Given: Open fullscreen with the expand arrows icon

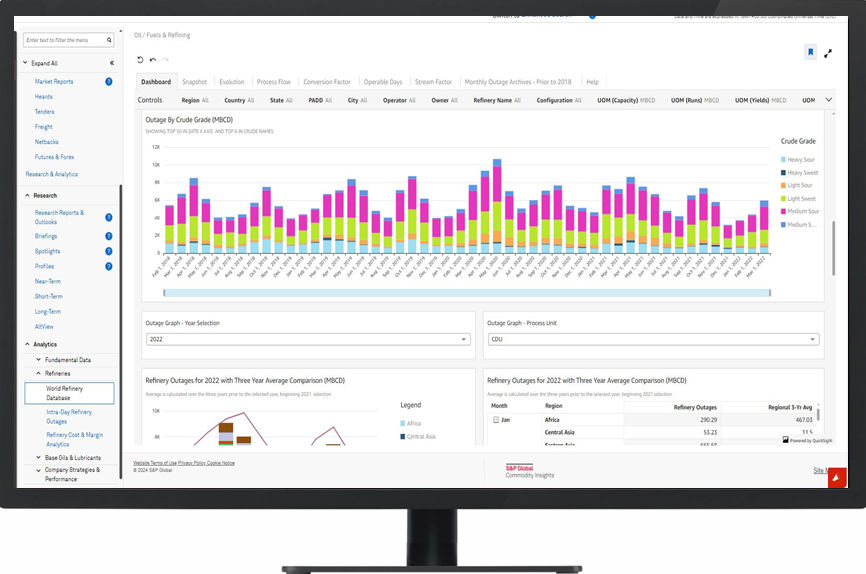Looking at the screenshot, I should click(x=828, y=54).
